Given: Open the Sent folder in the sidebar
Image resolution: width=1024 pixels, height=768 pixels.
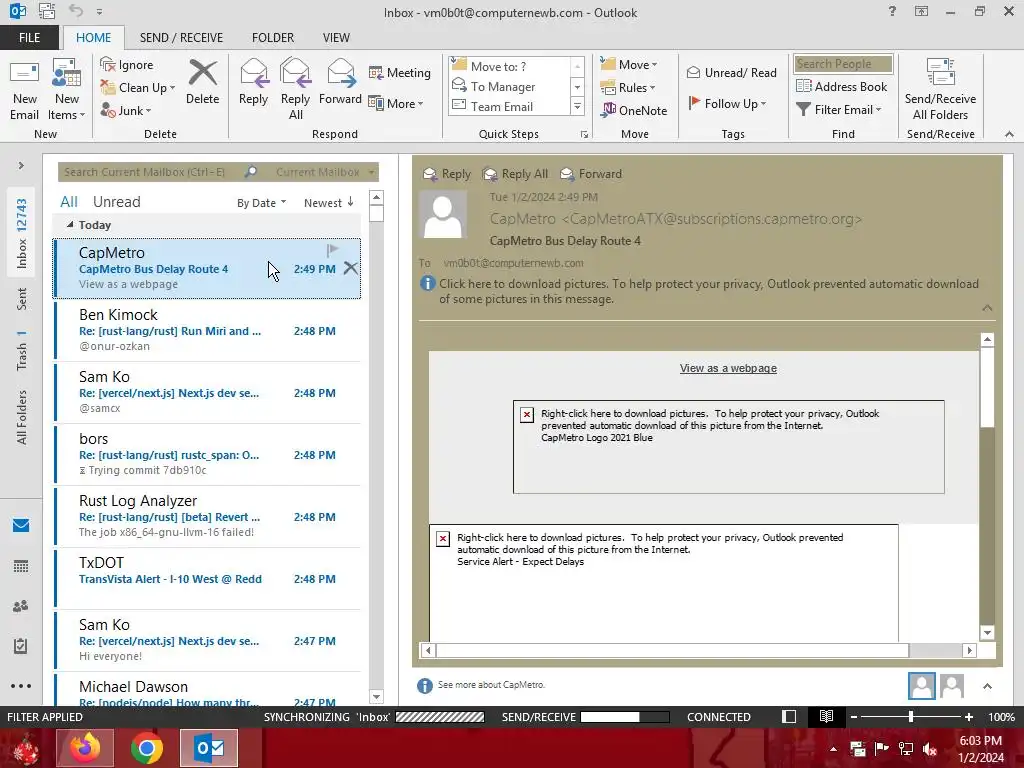Looking at the screenshot, I should (22, 299).
